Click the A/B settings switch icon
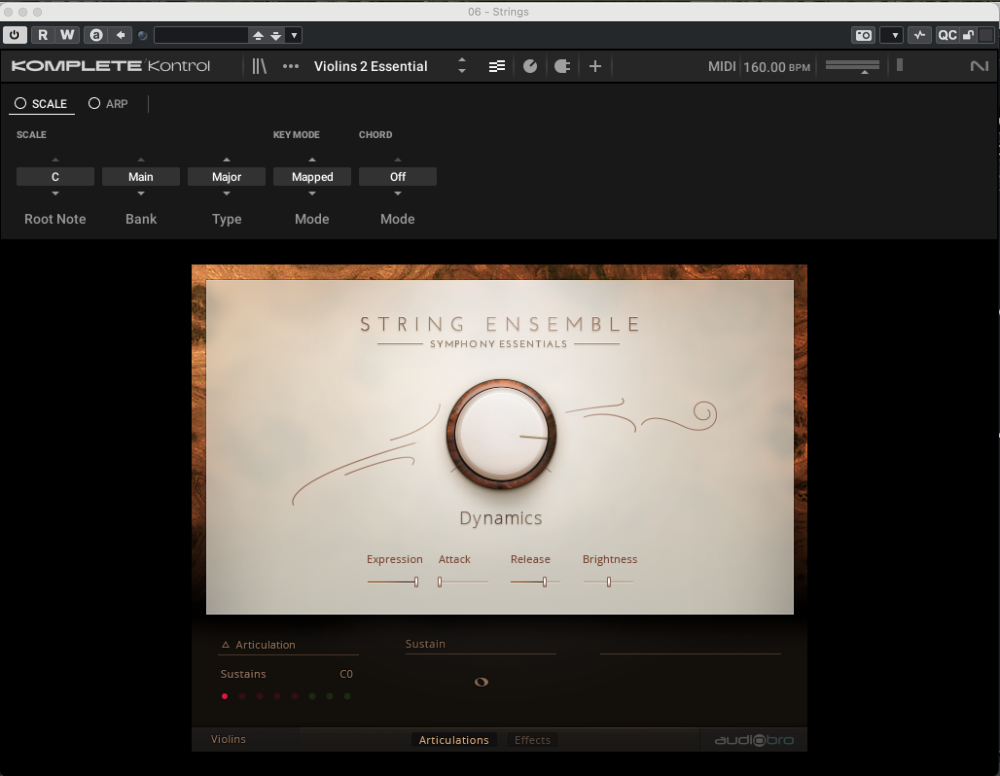The width and height of the screenshot is (1000, 776). point(96,35)
